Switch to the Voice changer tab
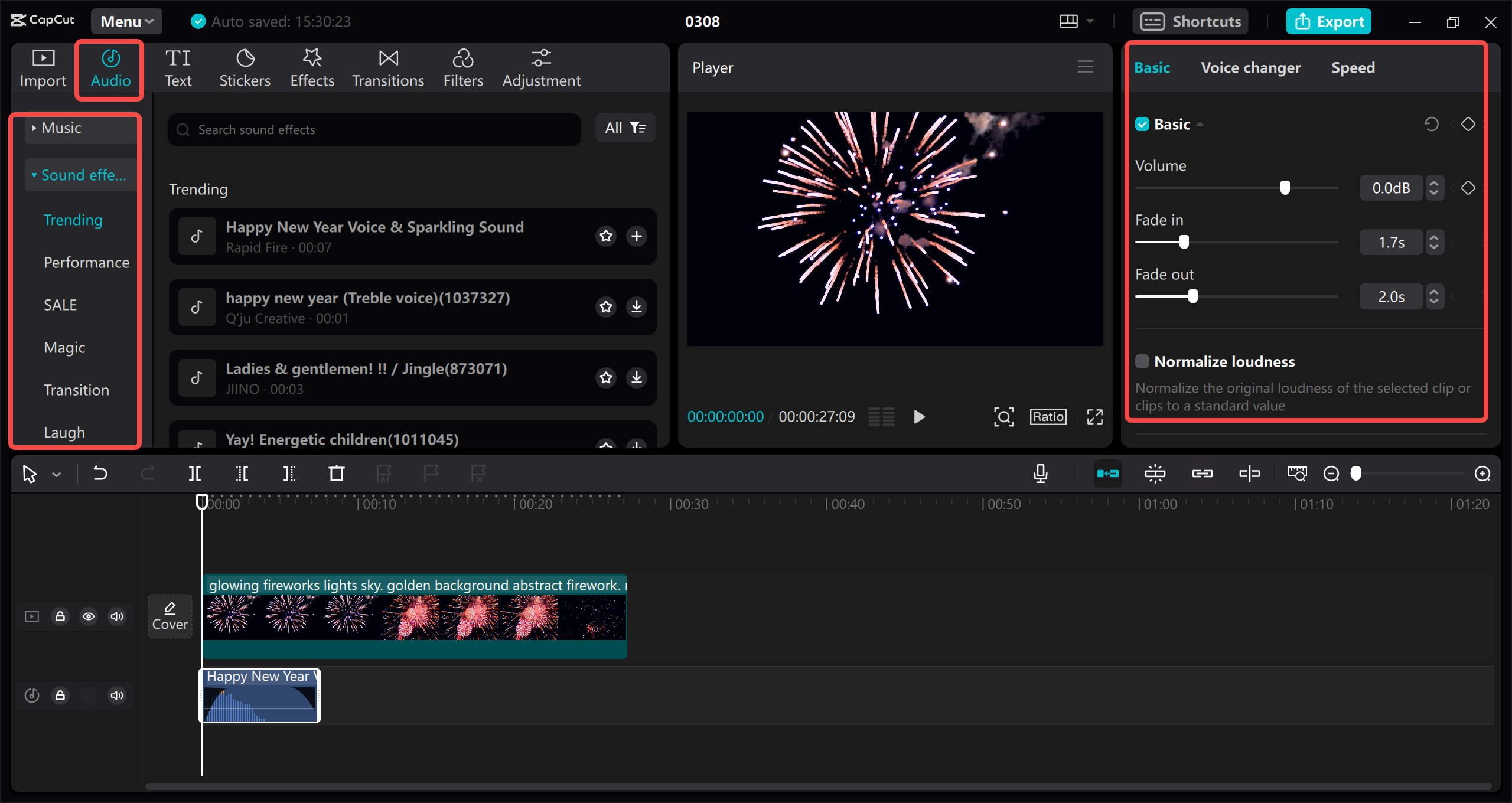The height and width of the screenshot is (803, 1512). click(x=1251, y=67)
